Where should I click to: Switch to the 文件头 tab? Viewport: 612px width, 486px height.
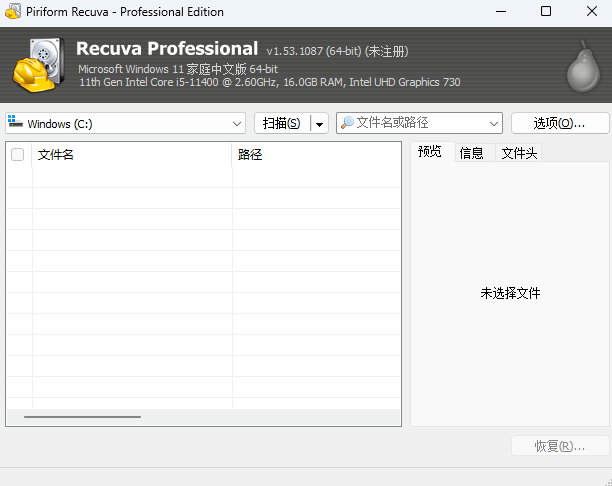point(519,153)
